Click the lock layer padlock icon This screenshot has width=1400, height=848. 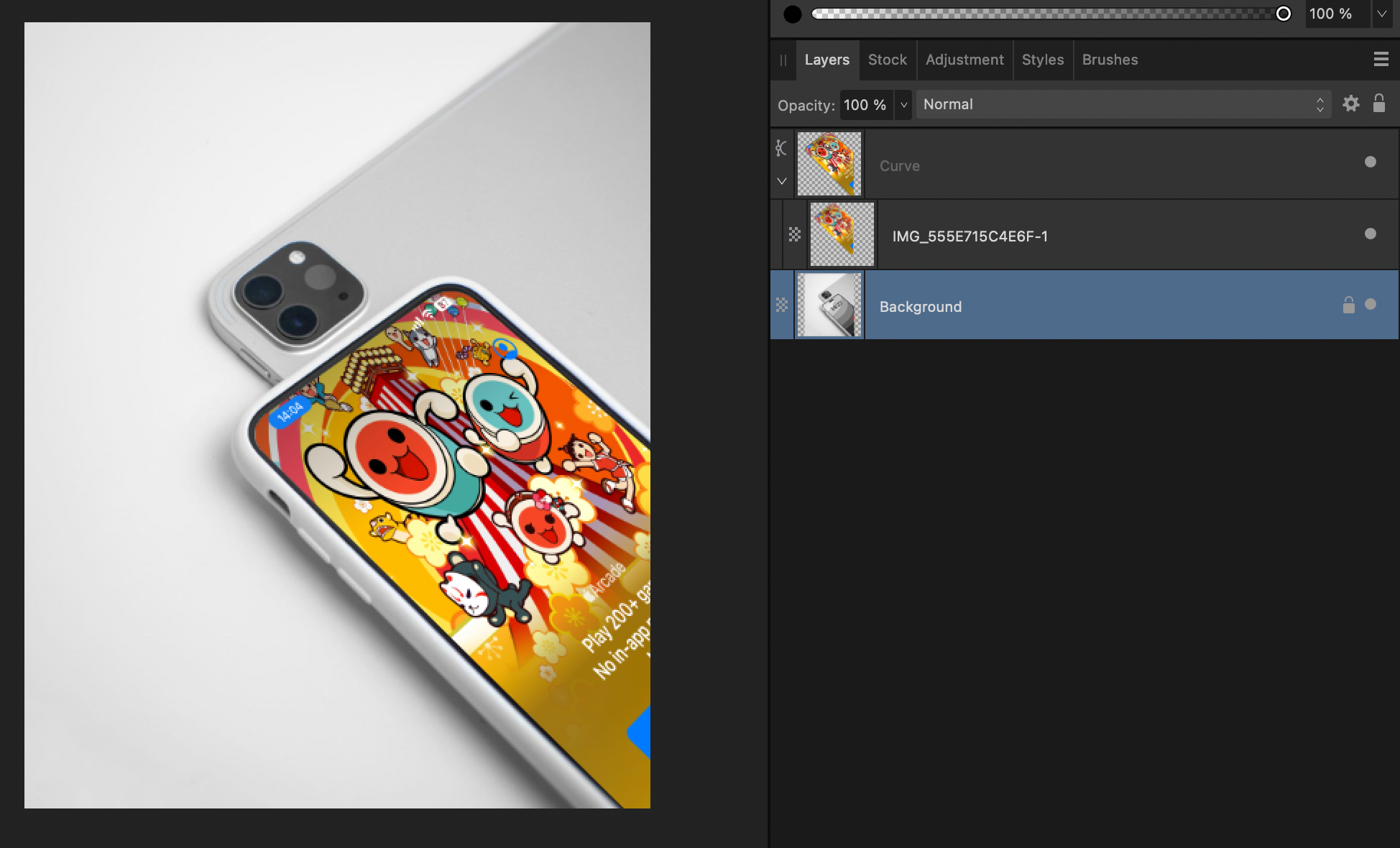(1378, 103)
